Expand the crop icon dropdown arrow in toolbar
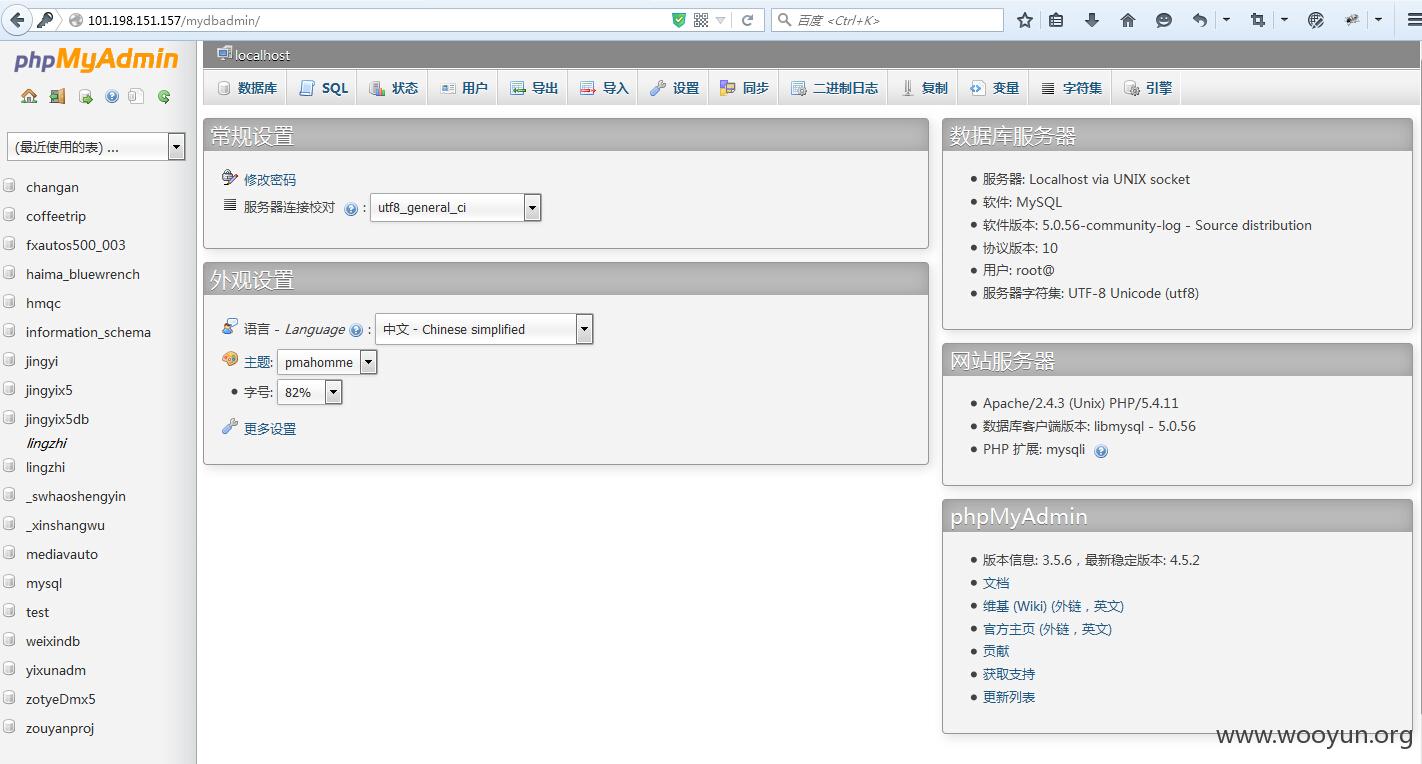1422x764 pixels. pos(1284,20)
